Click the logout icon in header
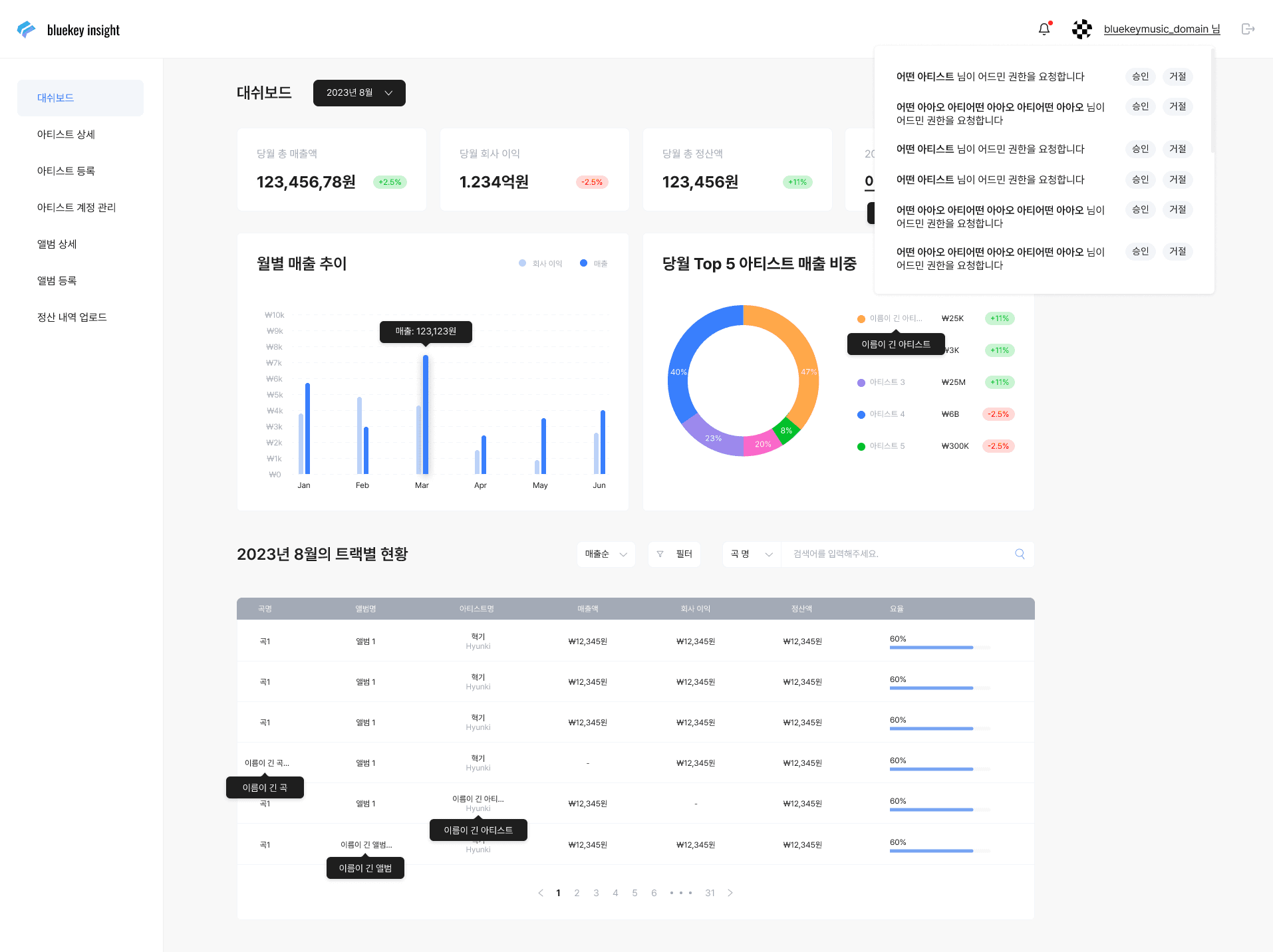The height and width of the screenshot is (952, 1273). 1248,29
